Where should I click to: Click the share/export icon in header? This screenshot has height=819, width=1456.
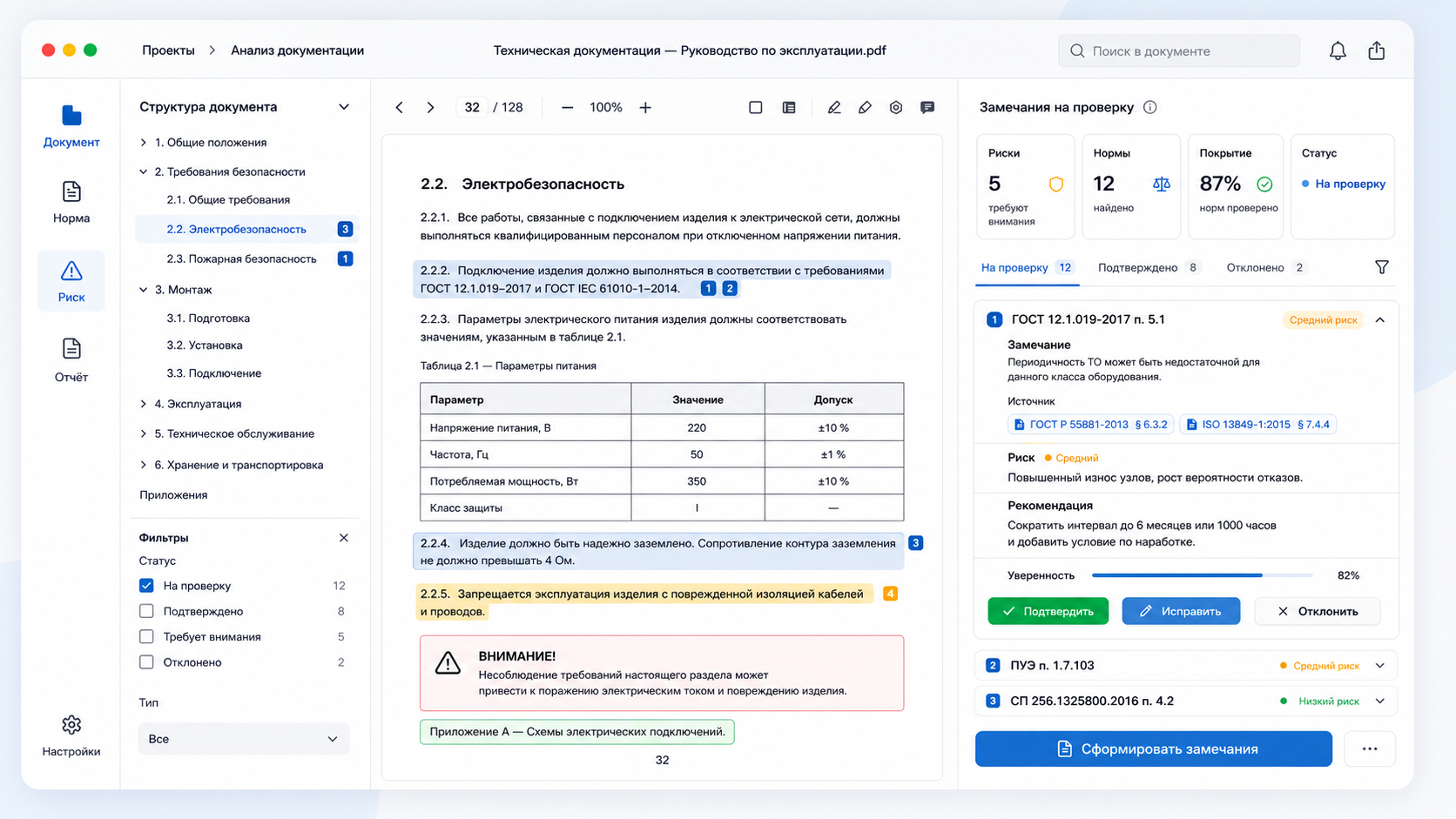(x=1376, y=50)
